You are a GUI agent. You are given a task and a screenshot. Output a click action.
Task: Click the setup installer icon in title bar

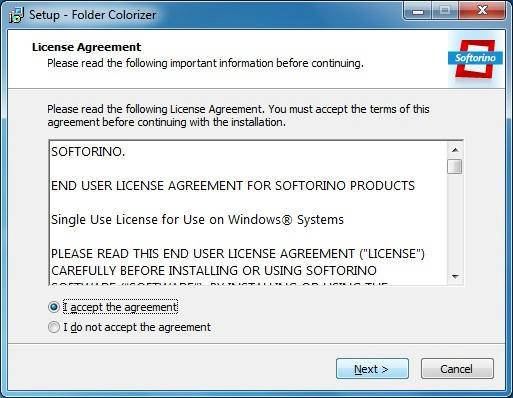tap(16, 15)
